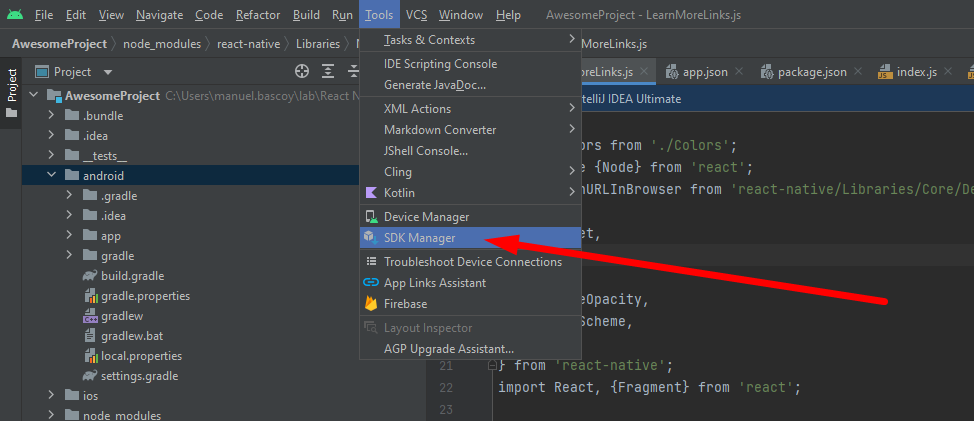The width and height of the screenshot is (974, 421).
Task: Close the app.json tab
Action: tap(738, 72)
